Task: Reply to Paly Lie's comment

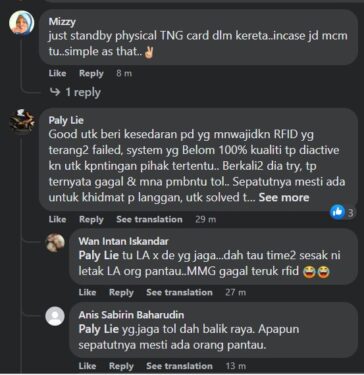Action: pyautogui.click(x=91, y=219)
